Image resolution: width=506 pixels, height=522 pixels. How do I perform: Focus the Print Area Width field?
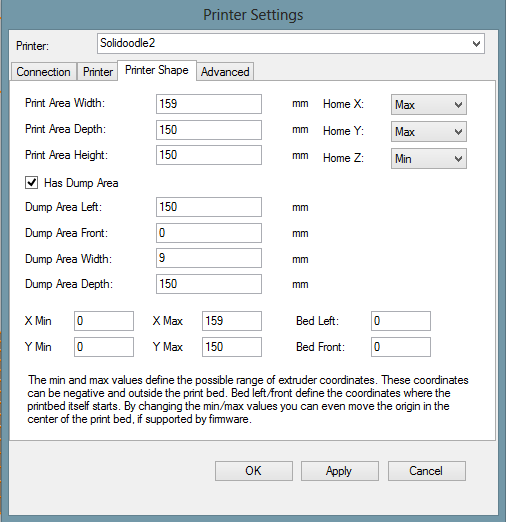209,104
